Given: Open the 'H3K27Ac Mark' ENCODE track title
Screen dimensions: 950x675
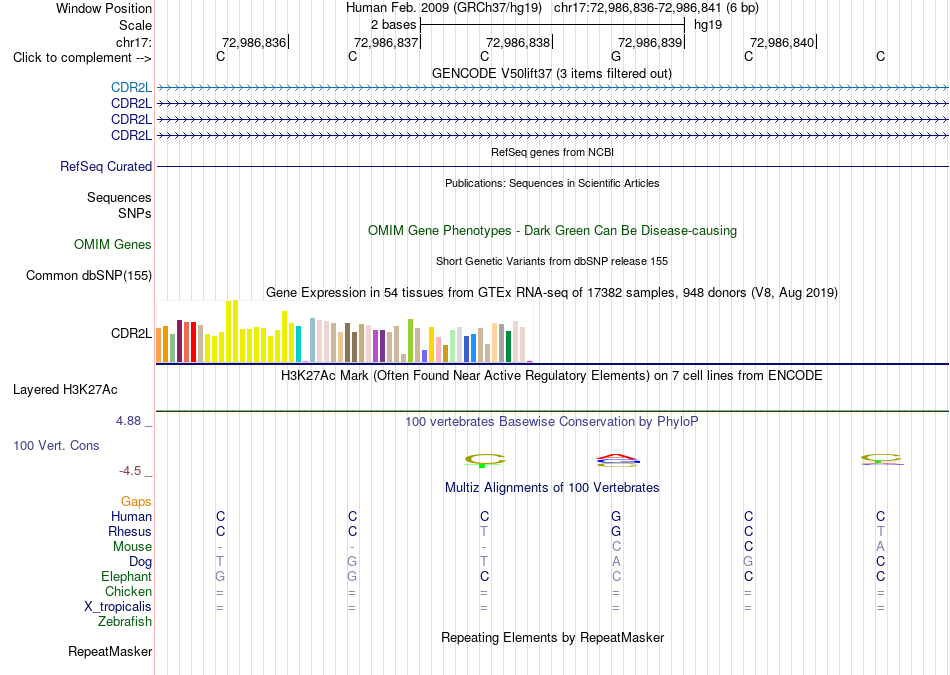Looking at the screenshot, I should point(552,376).
